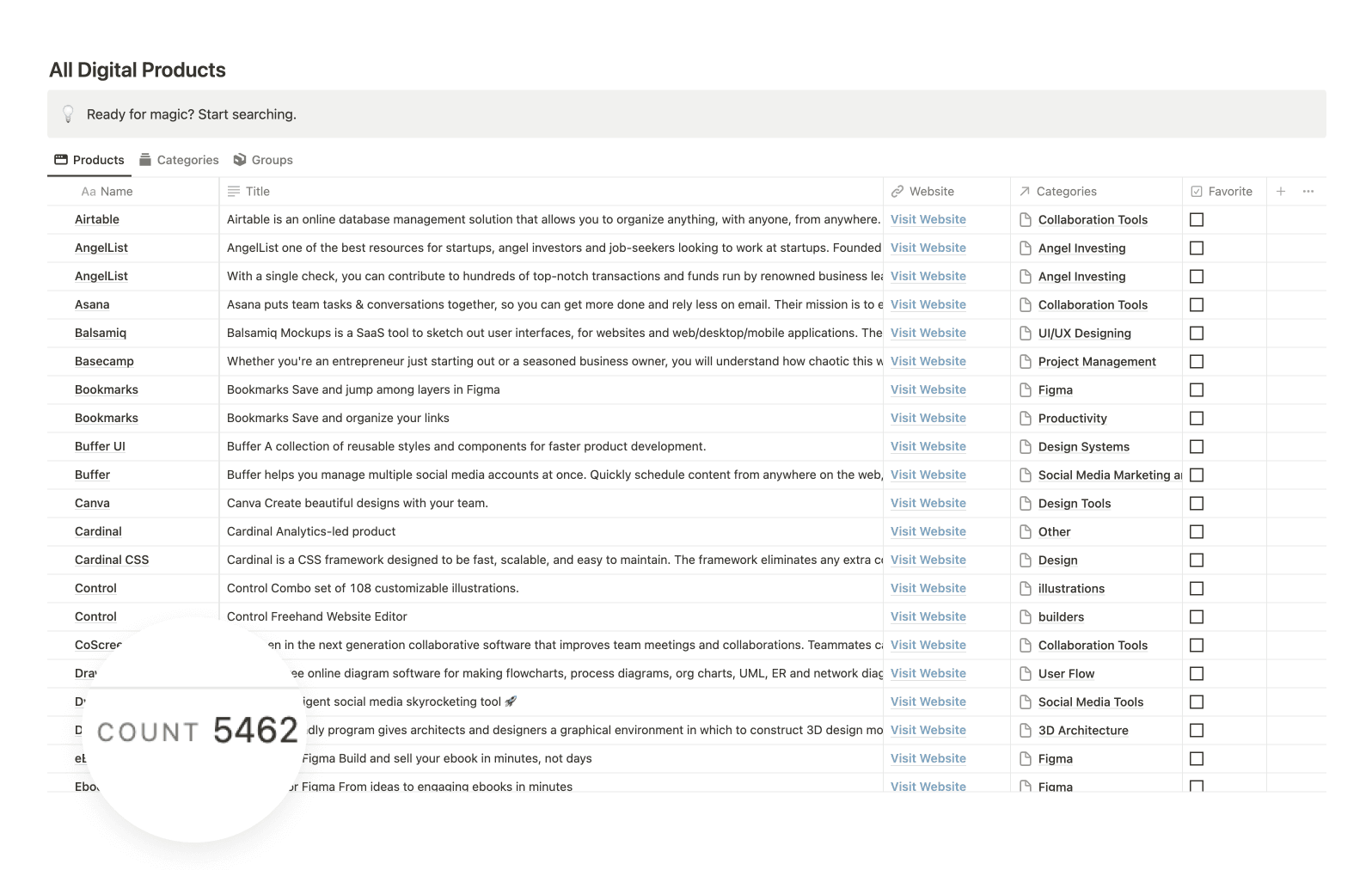Switch to the Groups tab
Image resolution: width=1372 pixels, height=870 pixels.
[x=264, y=160]
